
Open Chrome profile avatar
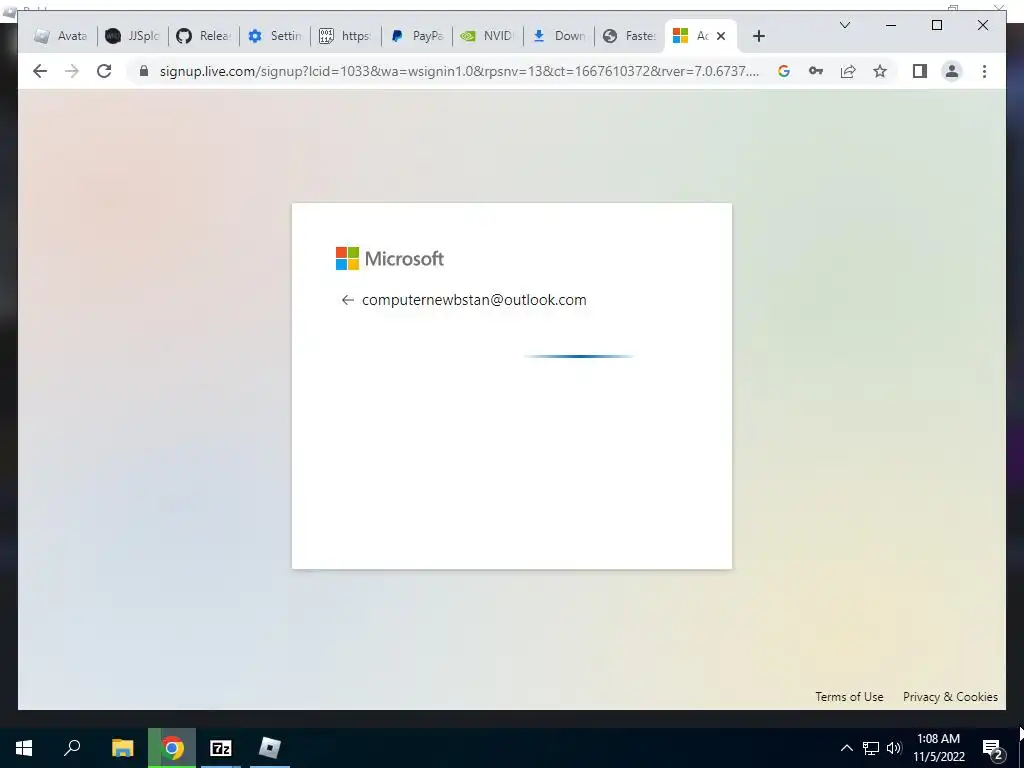tap(952, 71)
